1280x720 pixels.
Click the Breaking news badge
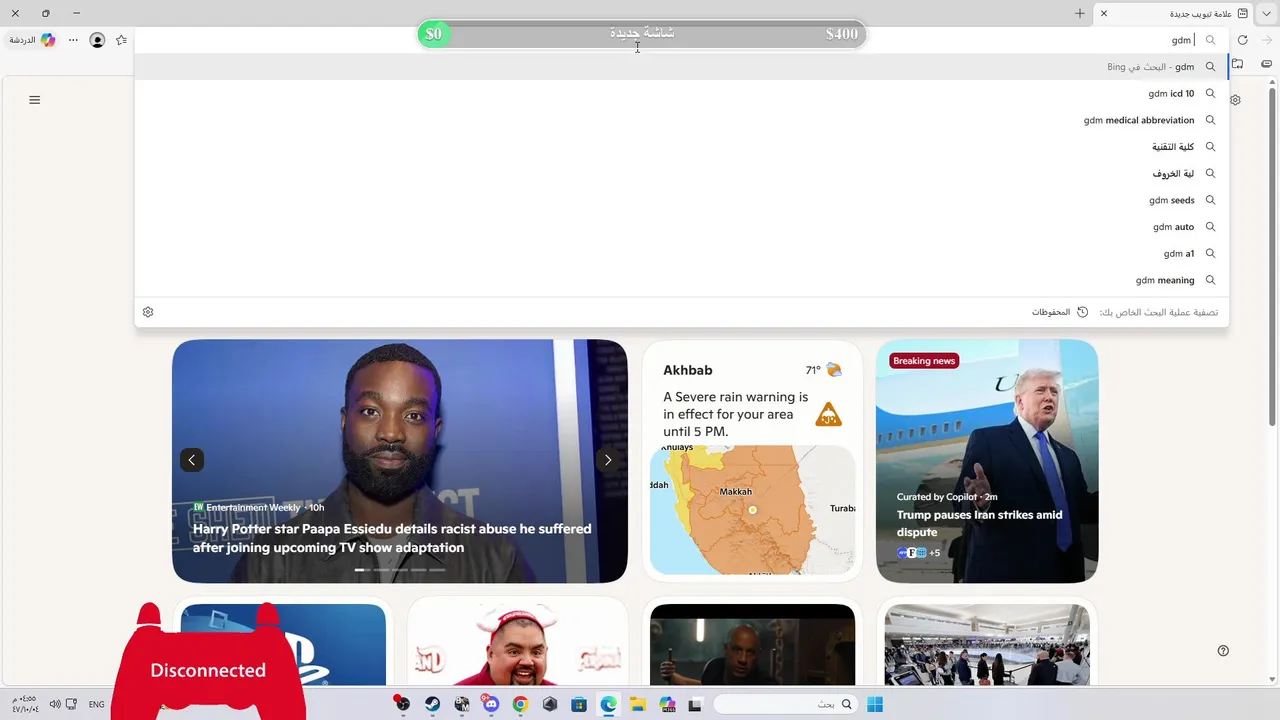[924, 361]
